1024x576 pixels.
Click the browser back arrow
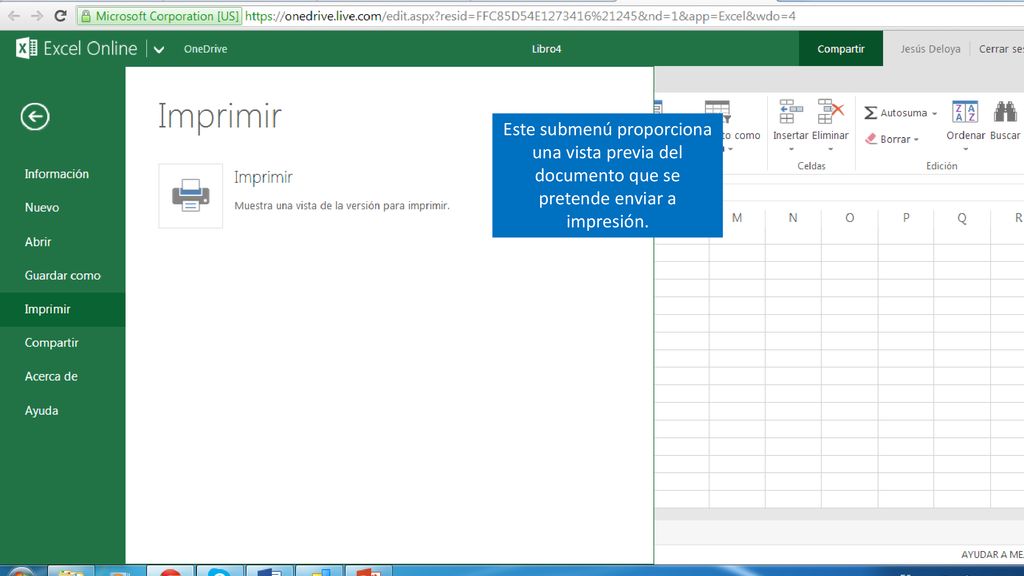click(x=14, y=16)
